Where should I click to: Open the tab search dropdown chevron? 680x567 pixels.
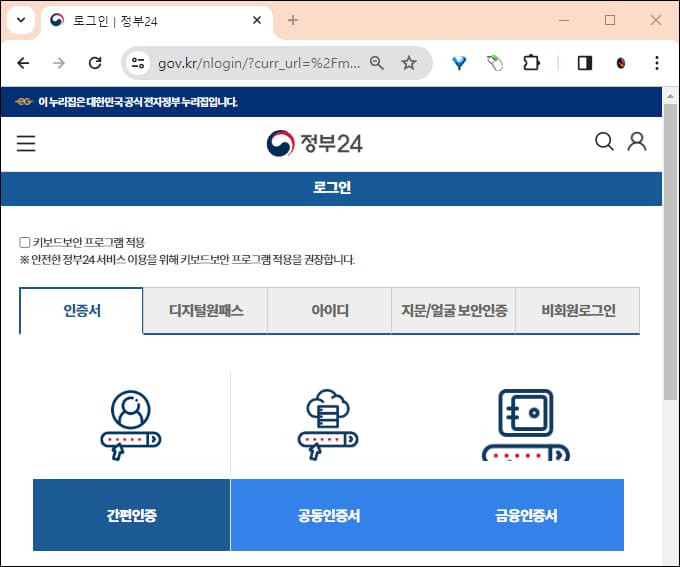point(21,20)
